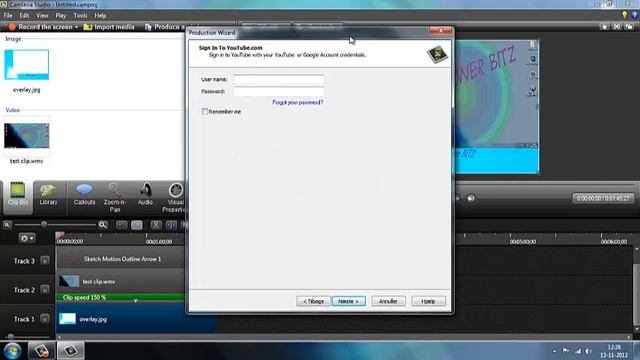Click the Tilbage back button

[313, 301]
